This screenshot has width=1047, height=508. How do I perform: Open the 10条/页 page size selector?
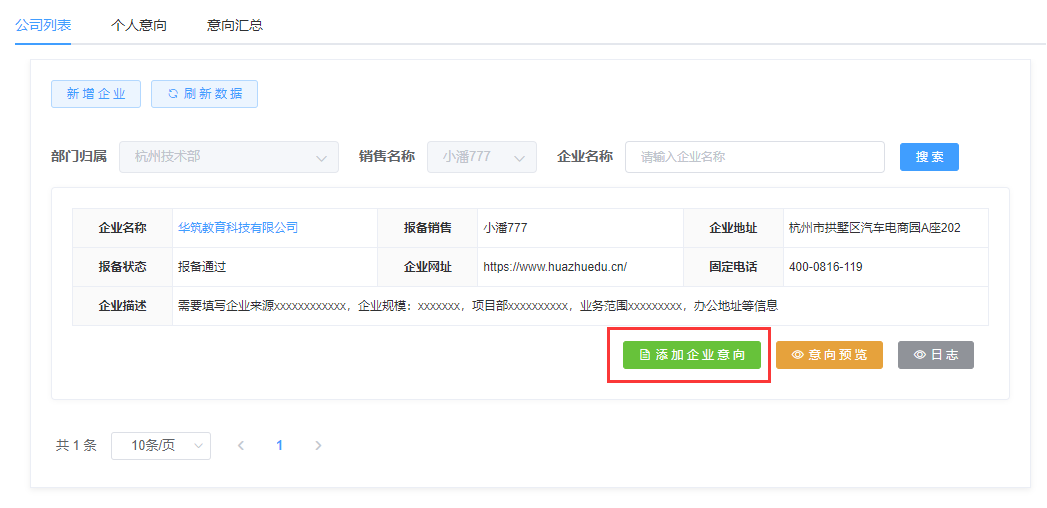pos(160,446)
